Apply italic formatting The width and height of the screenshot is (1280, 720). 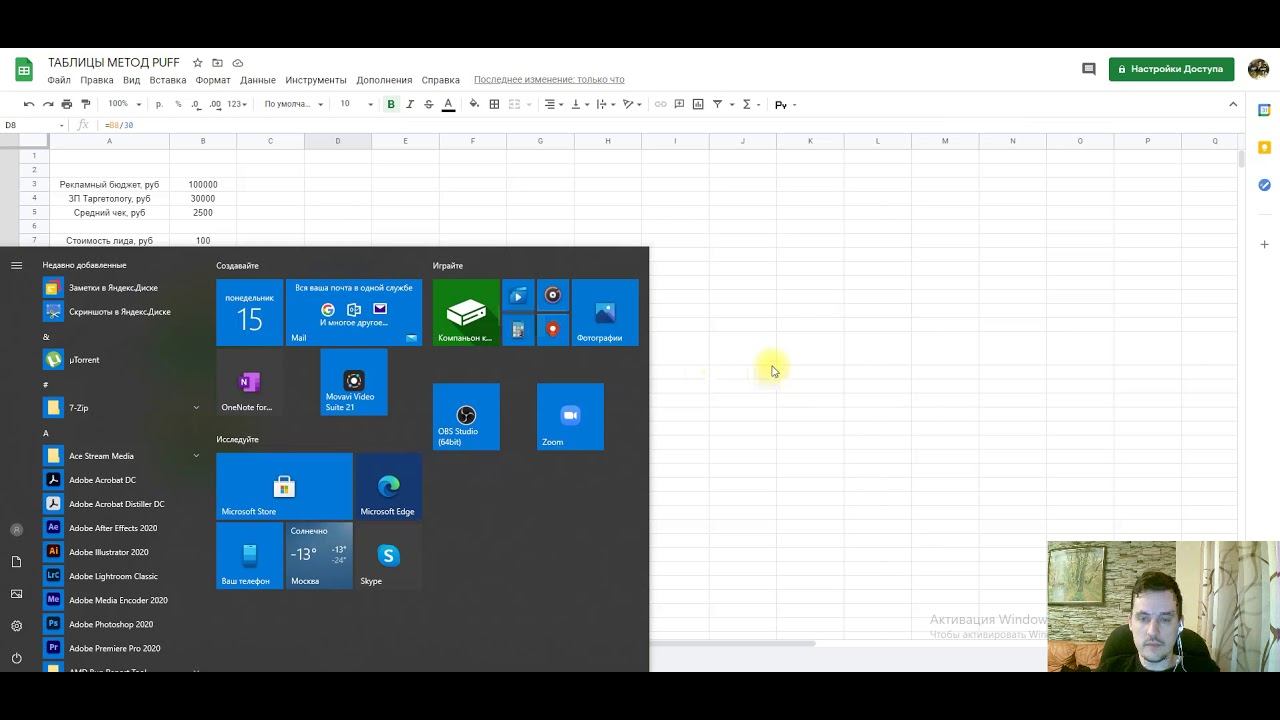pyautogui.click(x=410, y=104)
